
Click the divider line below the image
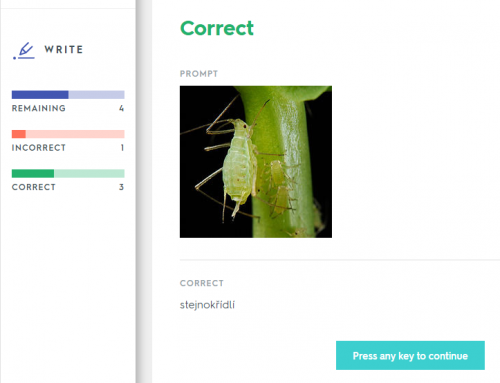tap(340, 259)
